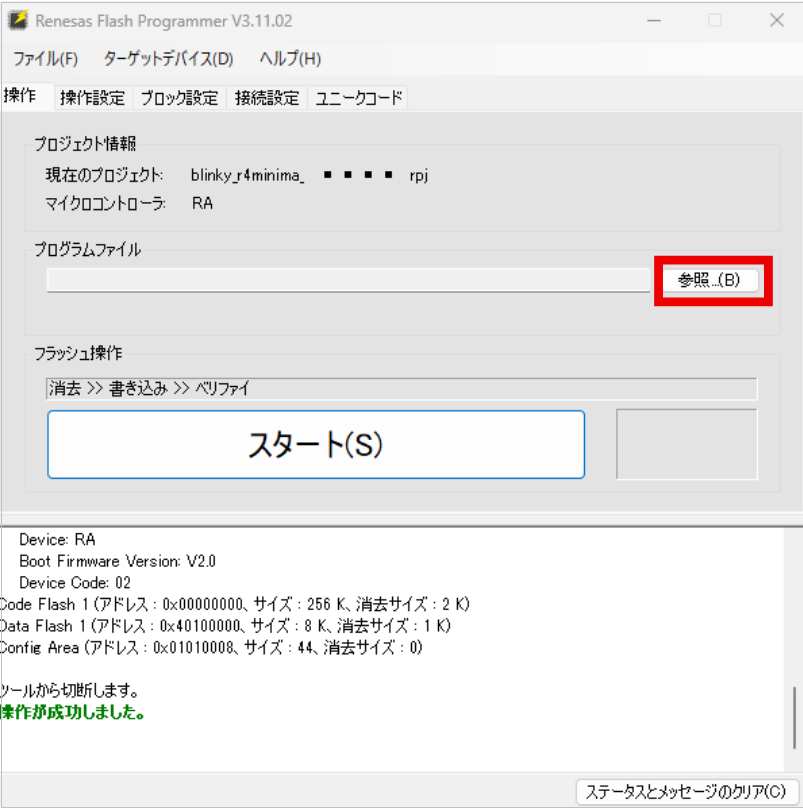The width and height of the screenshot is (803, 811).
Task: Click the Data Flash 1 log line
Action: click(x=225, y=626)
